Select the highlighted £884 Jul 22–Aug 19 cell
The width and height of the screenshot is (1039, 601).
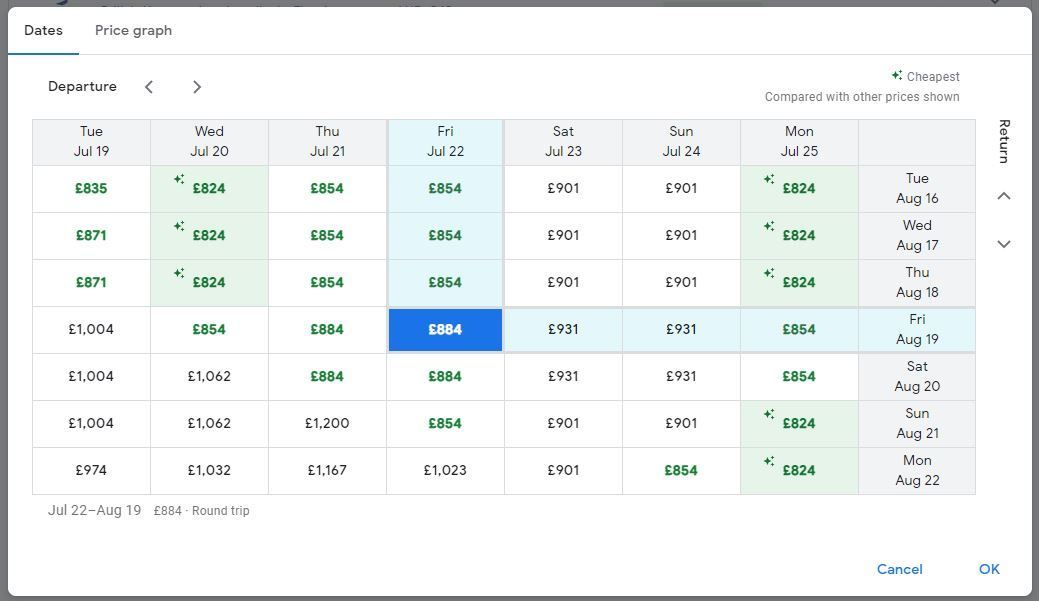[445, 329]
